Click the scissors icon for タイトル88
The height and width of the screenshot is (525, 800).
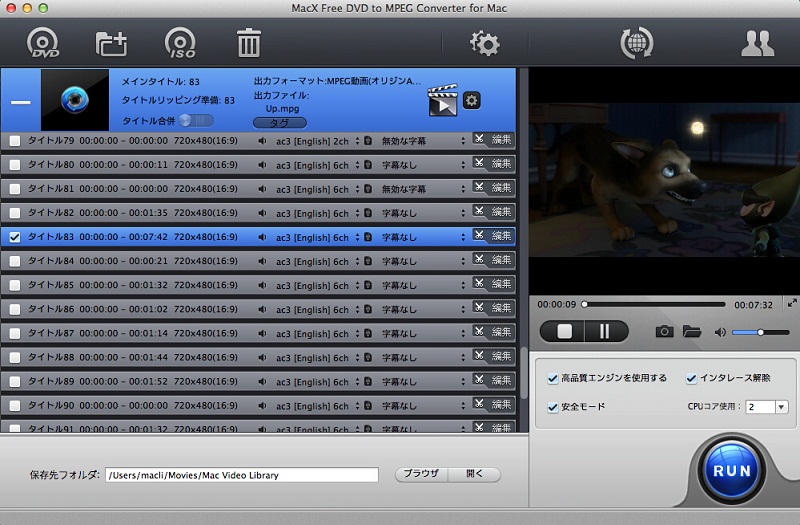479,355
